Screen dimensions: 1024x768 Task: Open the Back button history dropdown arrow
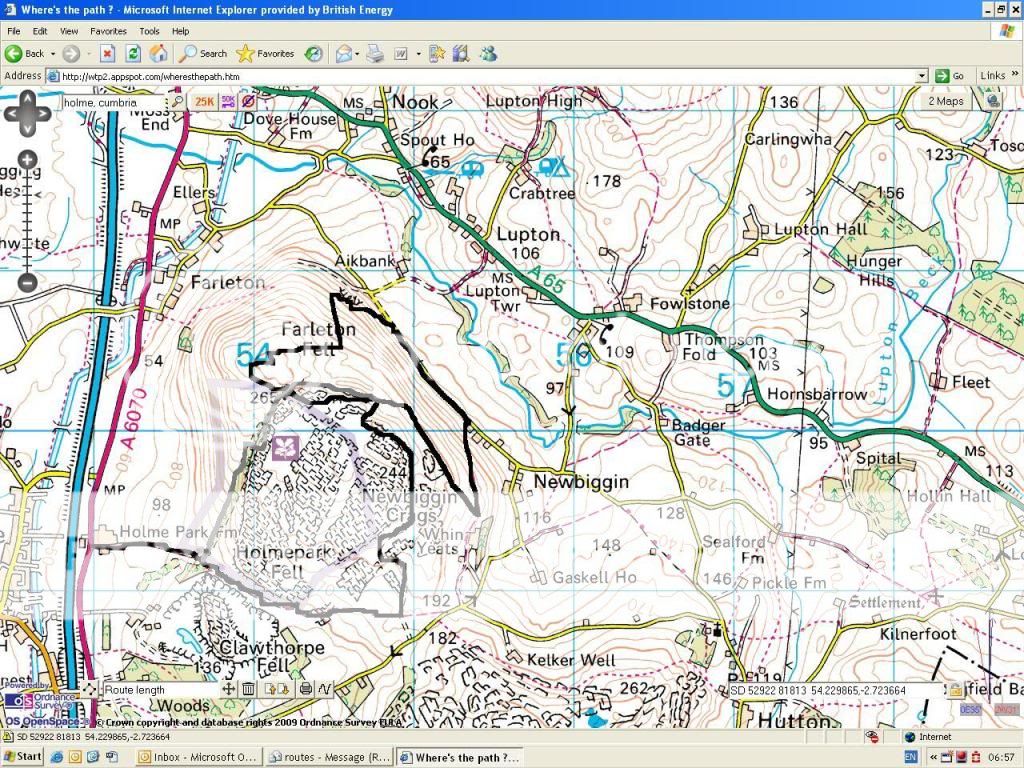tap(53, 54)
